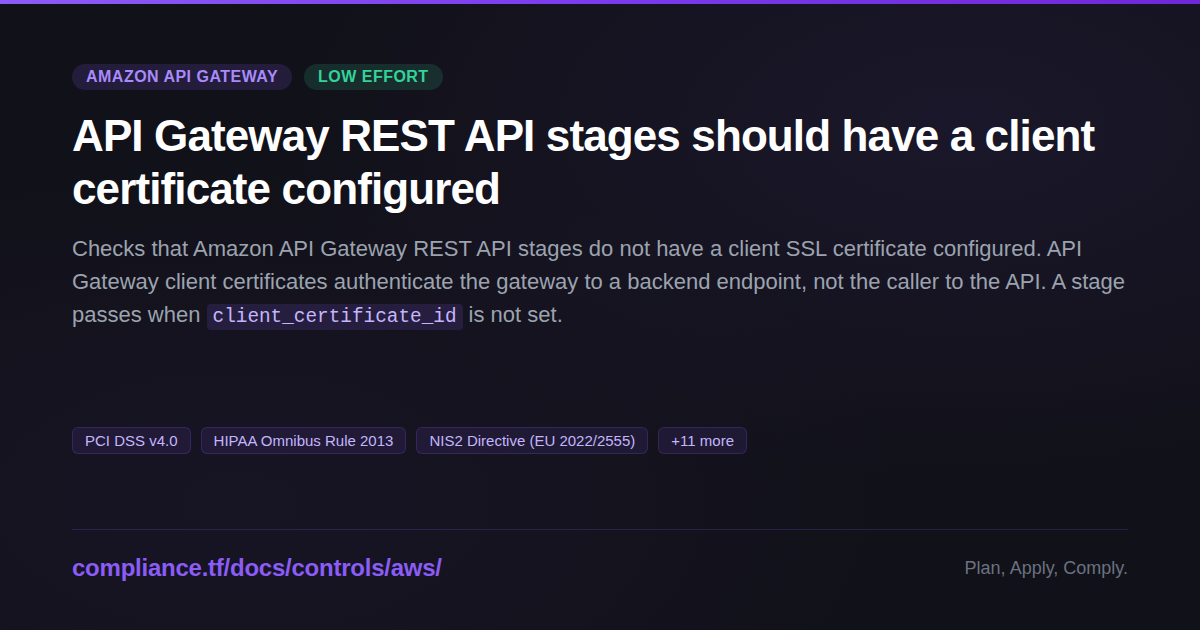Screen dimensions: 1200x630
Task: Click the AMAZON API GATEWAY badge
Action: tap(182, 77)
